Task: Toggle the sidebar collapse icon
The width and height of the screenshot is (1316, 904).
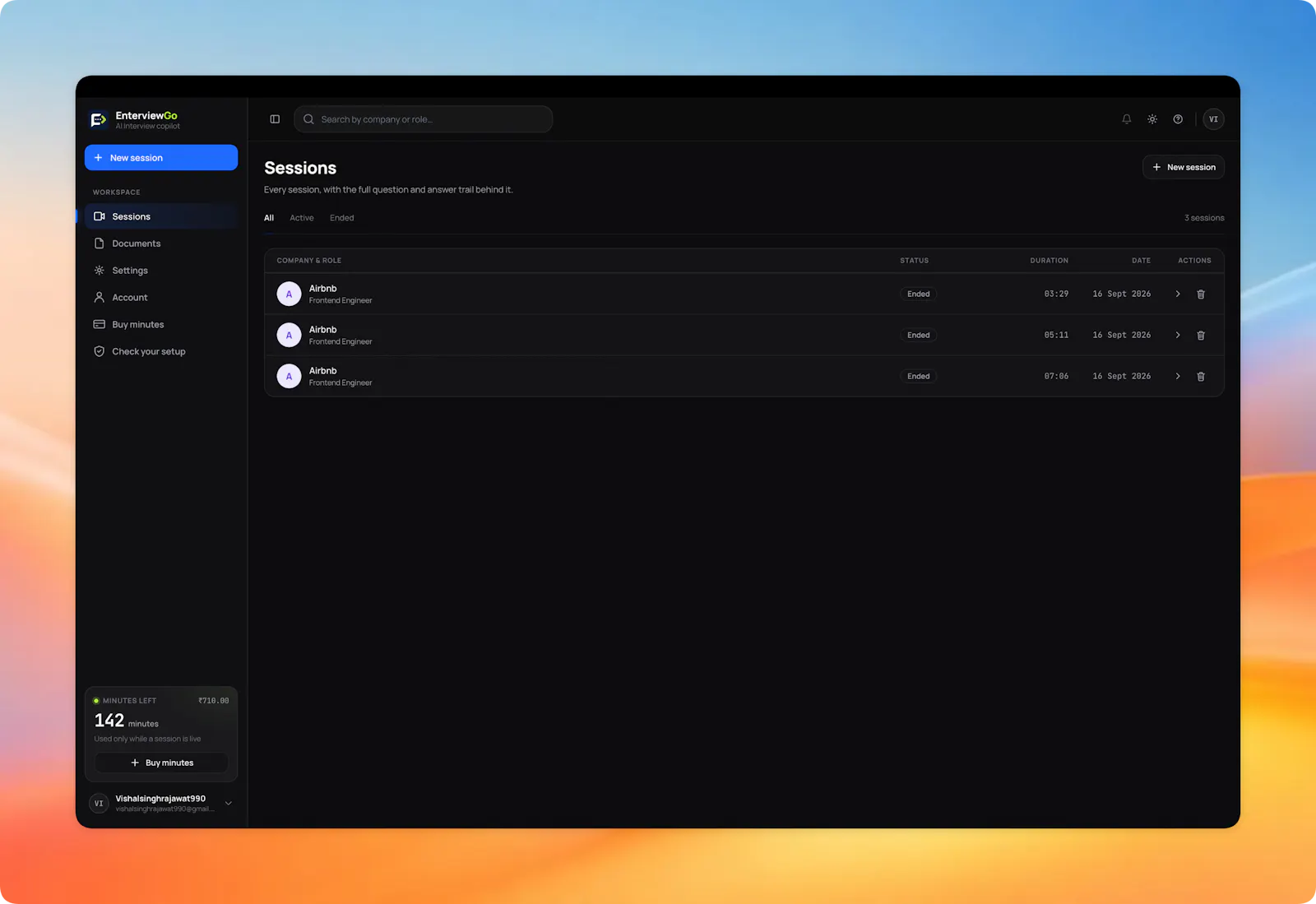Action: click(x=275, y=119)
